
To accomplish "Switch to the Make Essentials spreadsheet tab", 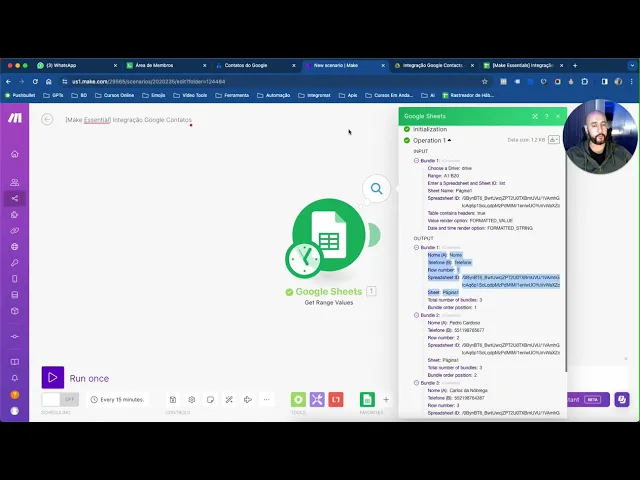I will (522, 65).
